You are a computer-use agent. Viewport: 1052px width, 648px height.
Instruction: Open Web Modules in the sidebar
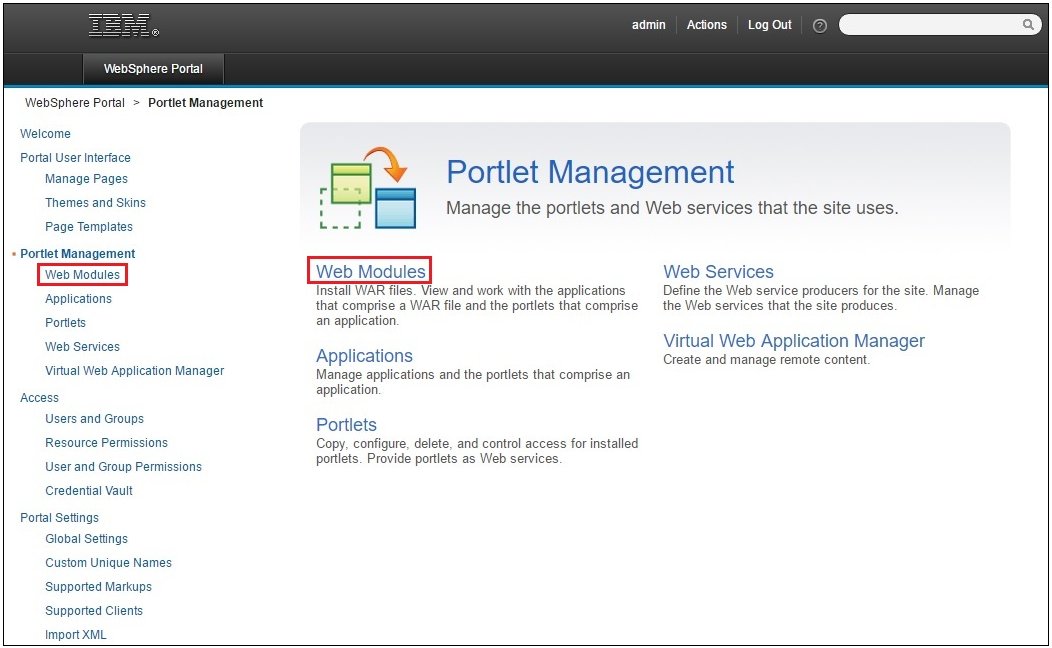tap(83, 274)
